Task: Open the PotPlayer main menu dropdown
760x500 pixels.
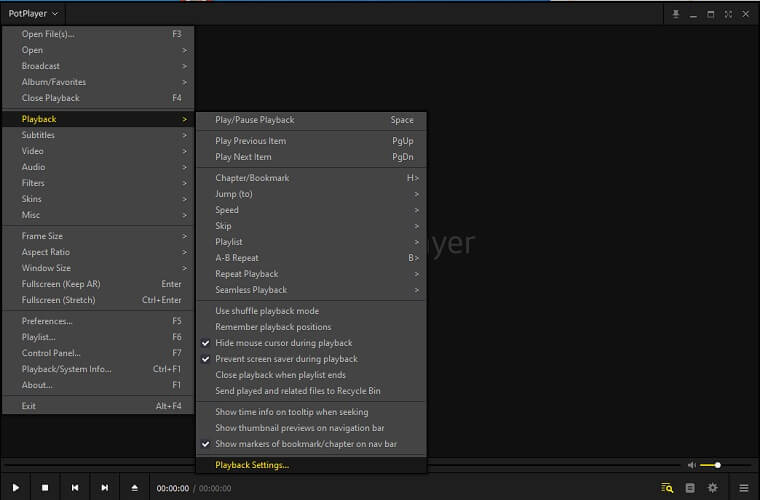Action: pos(33,14)
